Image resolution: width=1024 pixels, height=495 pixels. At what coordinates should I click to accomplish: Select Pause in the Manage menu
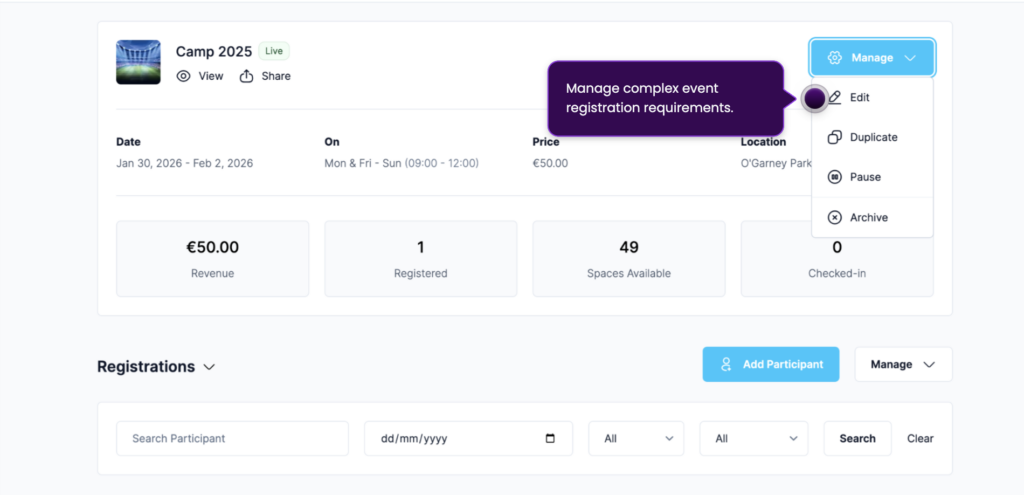point(872,177)
